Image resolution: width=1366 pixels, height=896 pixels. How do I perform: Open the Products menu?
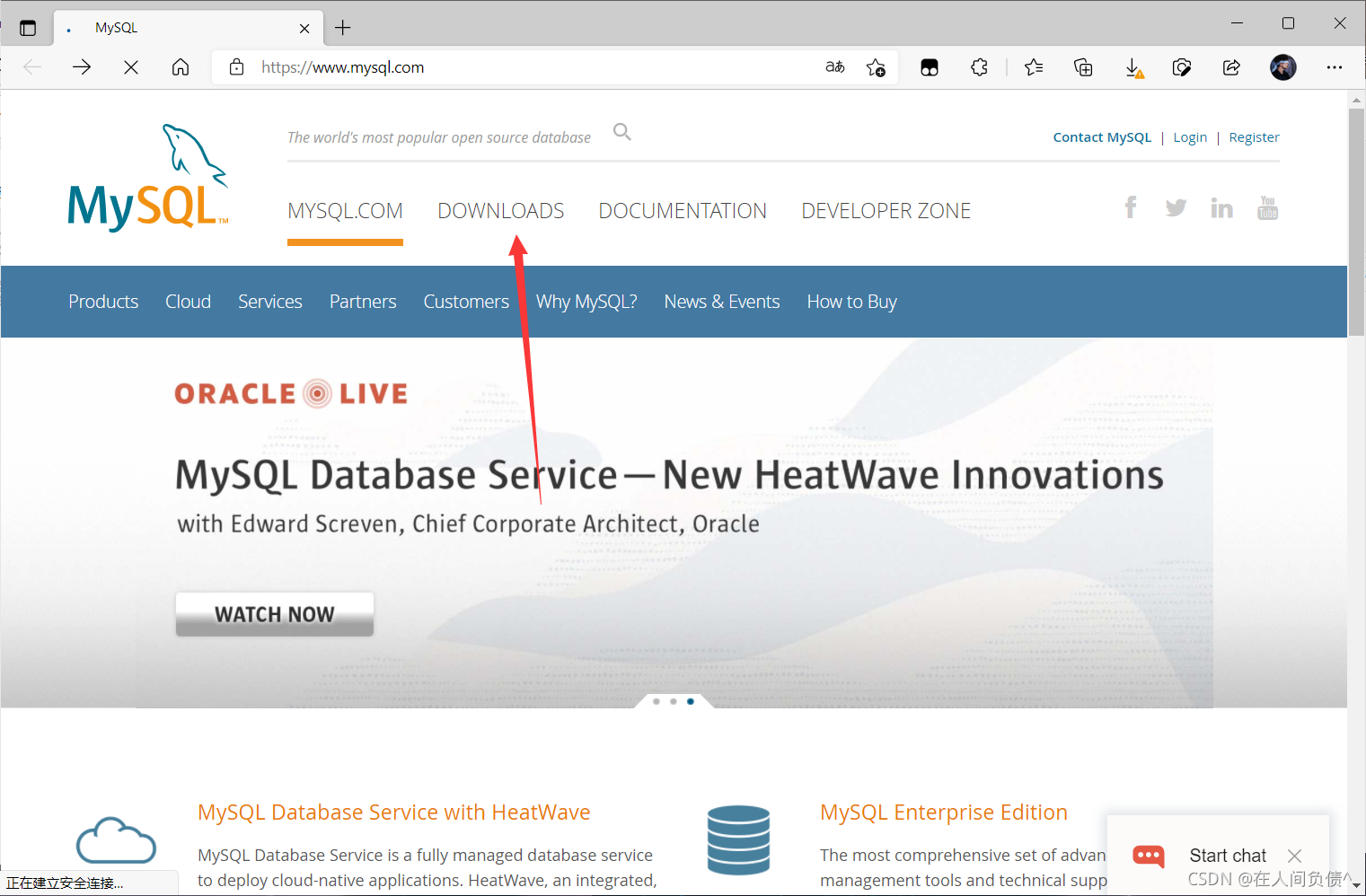103,302
